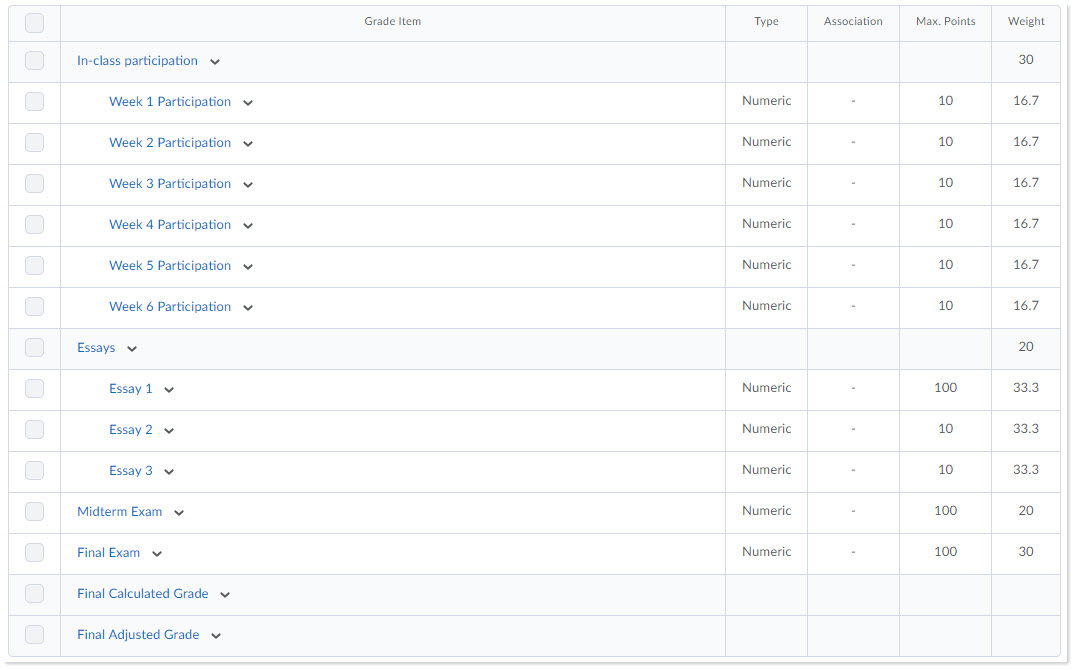Click the Essays category link
1075x670 pixels.
pyautogui.click(x=96, y=348)
